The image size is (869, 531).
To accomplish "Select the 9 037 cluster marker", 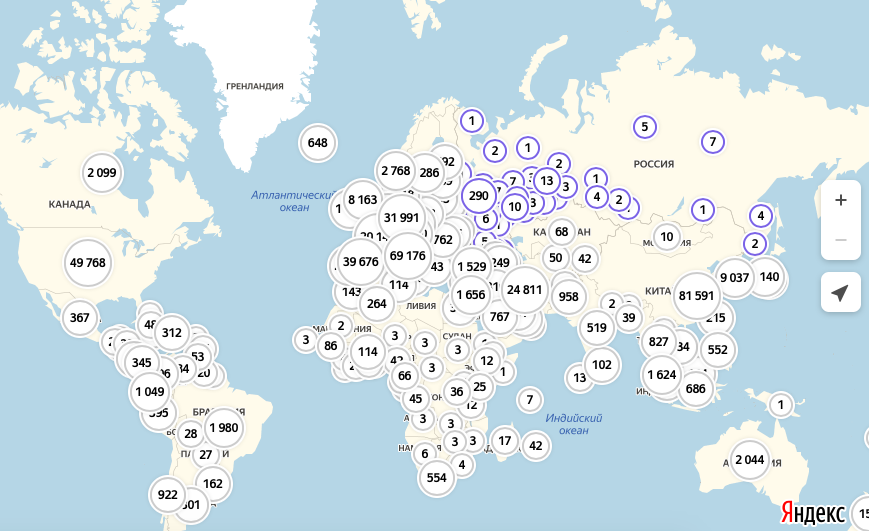I will pos(735,277).
